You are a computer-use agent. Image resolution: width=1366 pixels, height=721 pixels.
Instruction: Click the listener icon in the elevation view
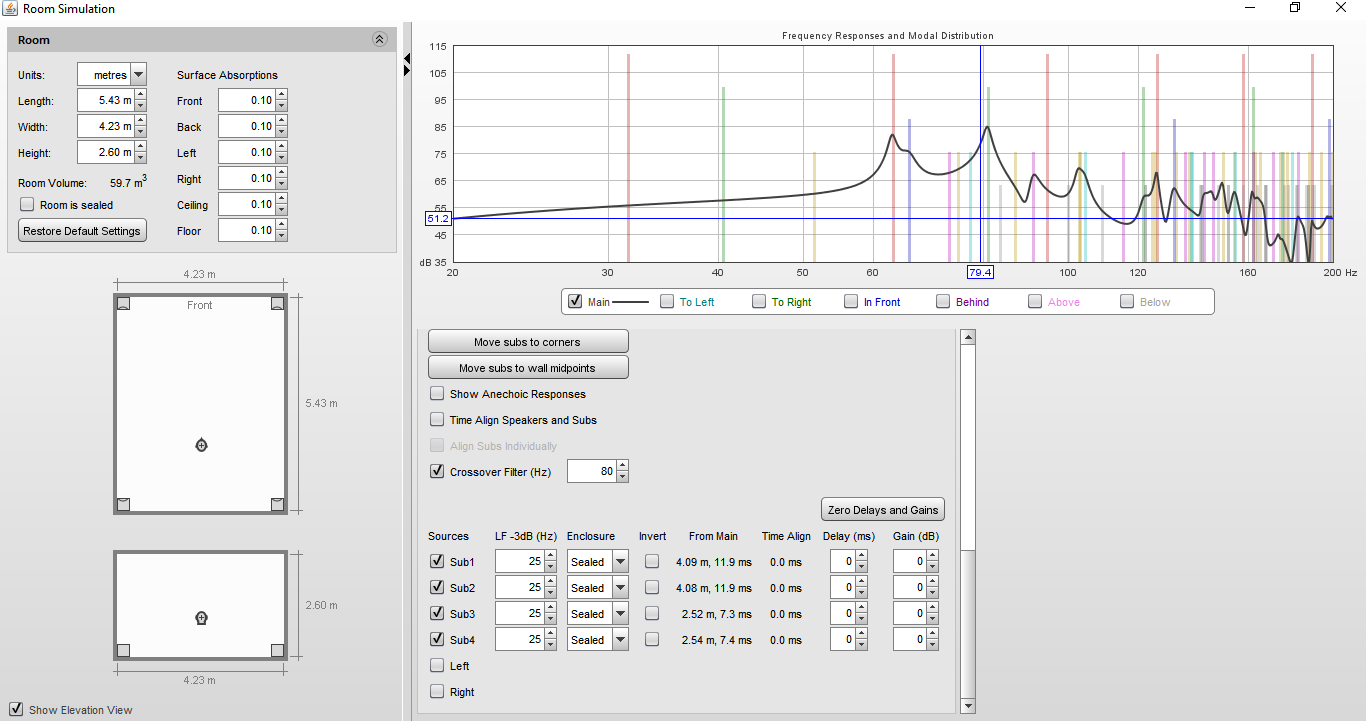[x=201, y=617]
